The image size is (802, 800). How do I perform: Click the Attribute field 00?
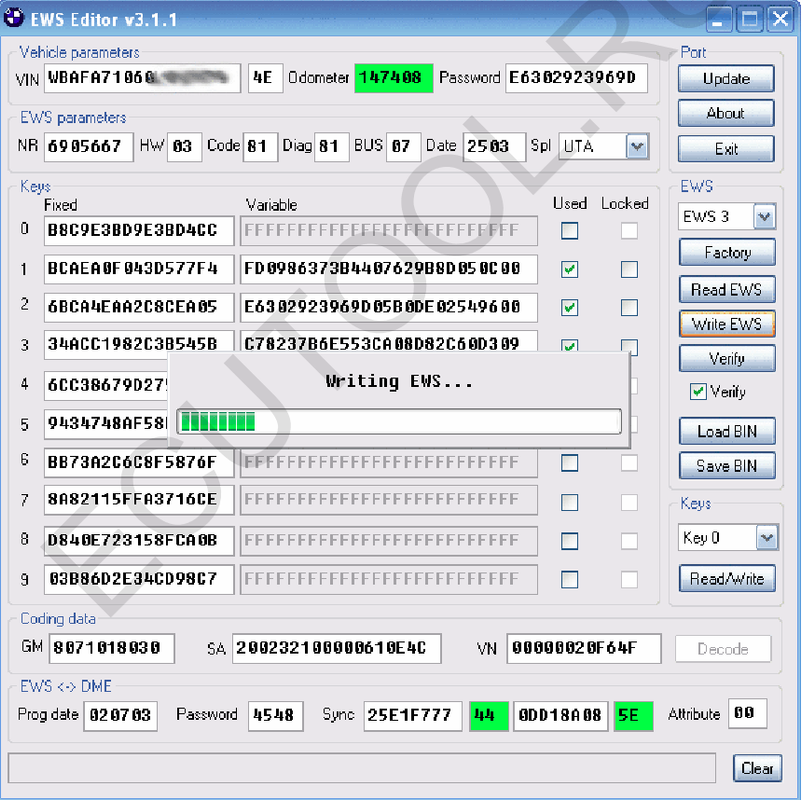click(747, 713)
